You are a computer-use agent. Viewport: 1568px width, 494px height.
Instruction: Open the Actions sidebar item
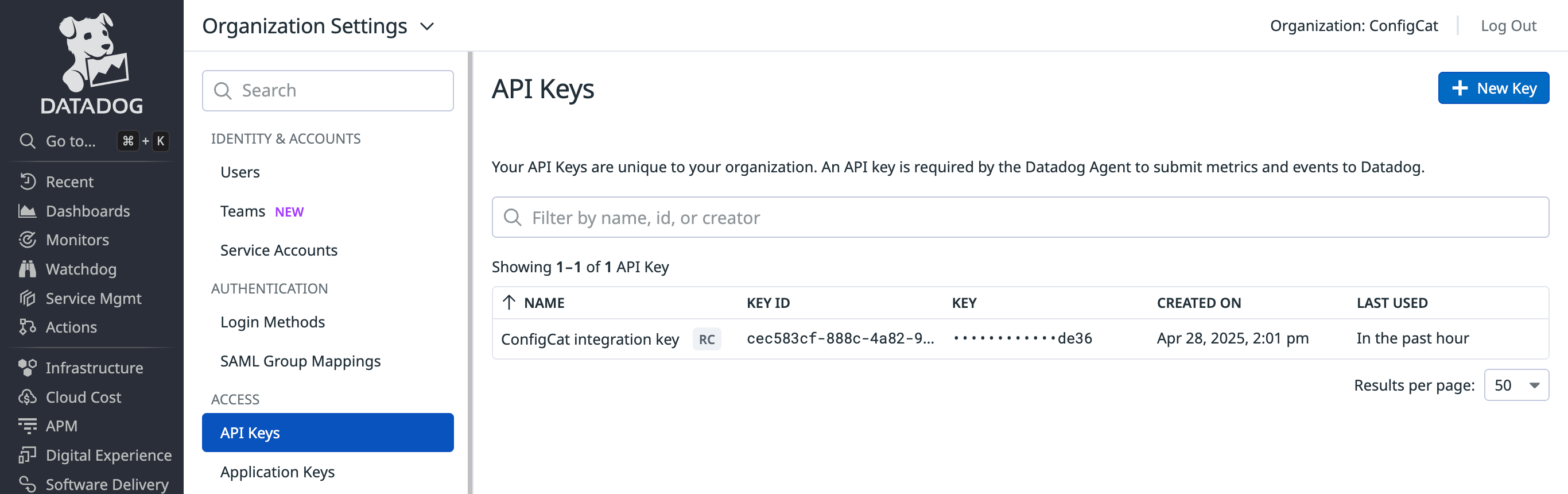click(72, 327)
